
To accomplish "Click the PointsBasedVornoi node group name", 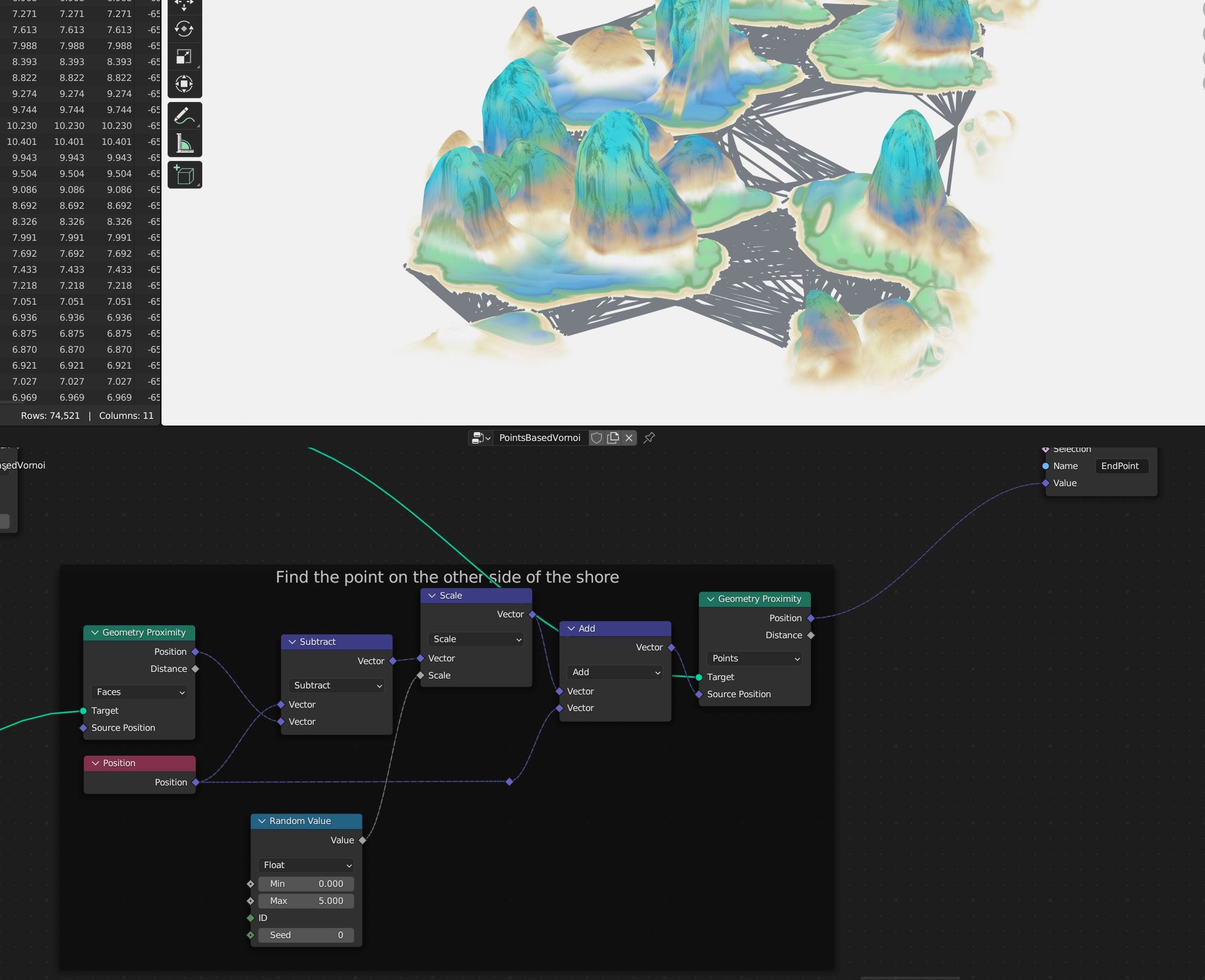I will coord(539,438).
